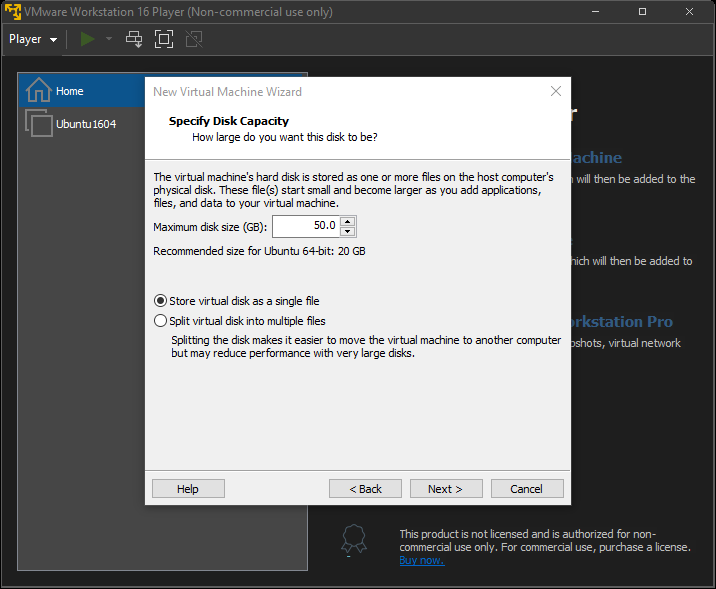
Task: Click the 'Maximum disk size (GB):' label
Action: click(x=210, y=227)
